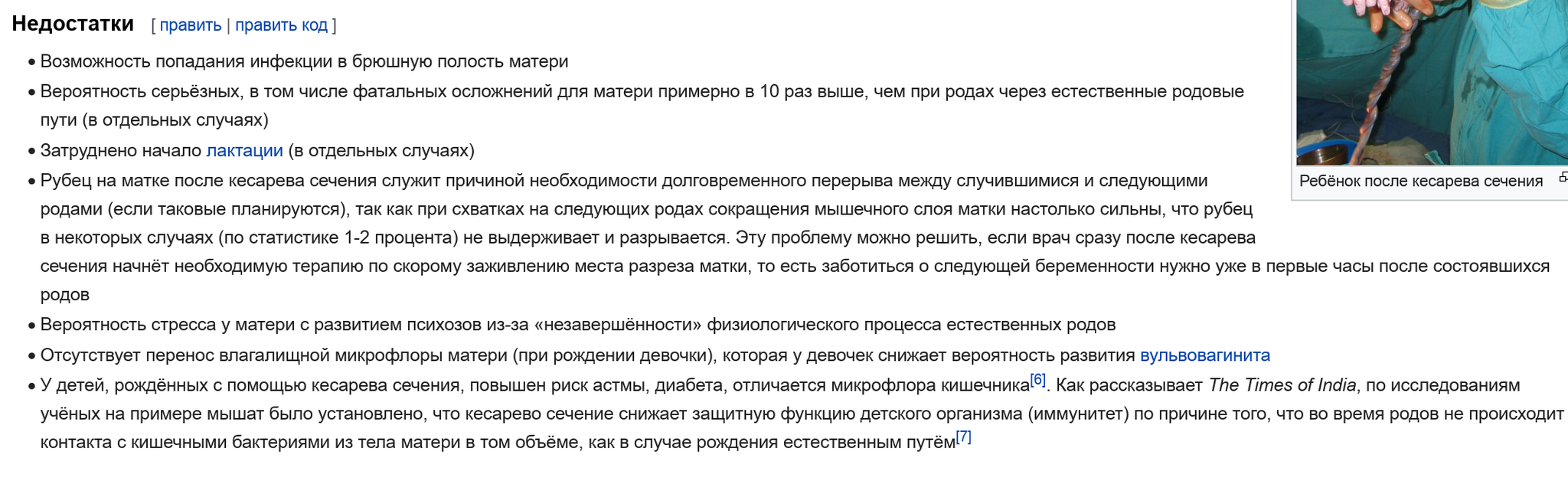Image resolution: width=1568 pixels, height=478 pixels.
Task: Open the 'вульвовагинита' article link
Action: [x=1204, y=355]
